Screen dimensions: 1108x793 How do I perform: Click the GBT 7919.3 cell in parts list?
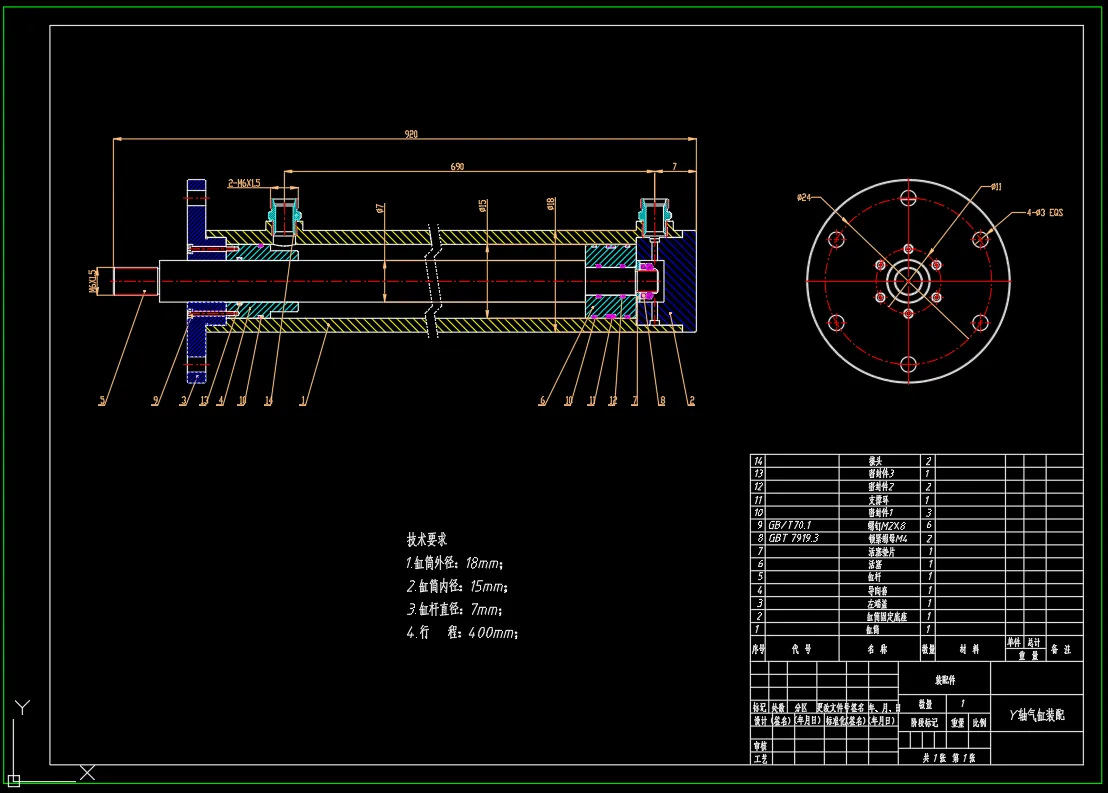click(x=794, y=538)
